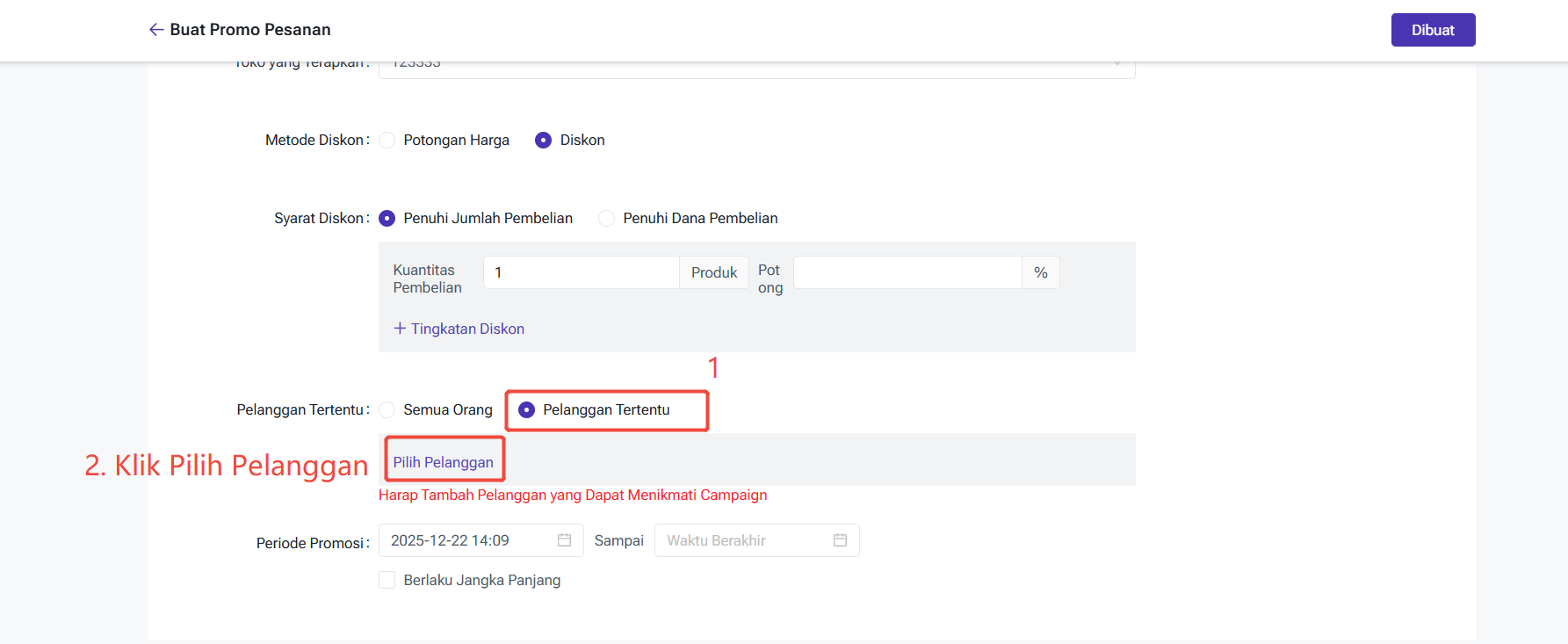The image size is (1568, 644).
Task: Click the Tingkatan Diskon link
Action: click(x=467, y=329)
